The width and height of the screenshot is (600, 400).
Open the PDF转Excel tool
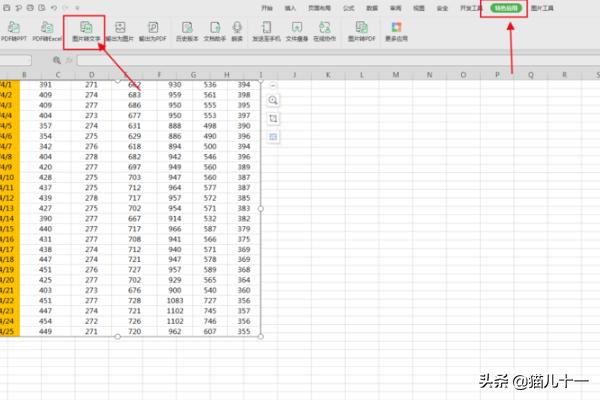click(47, 29)
